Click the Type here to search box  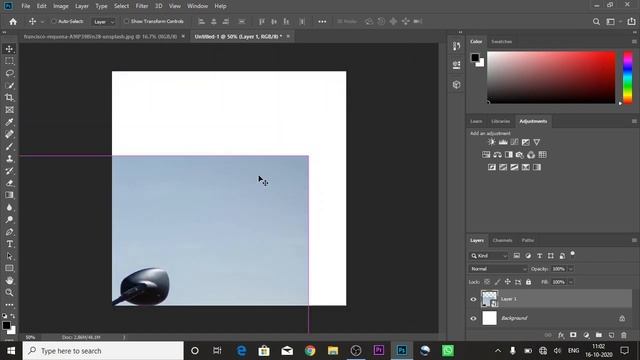tap(103, 351)
